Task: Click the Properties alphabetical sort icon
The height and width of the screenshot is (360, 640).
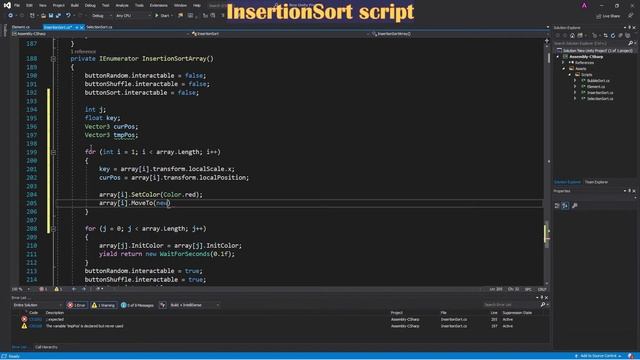Action: coord(565,206)
